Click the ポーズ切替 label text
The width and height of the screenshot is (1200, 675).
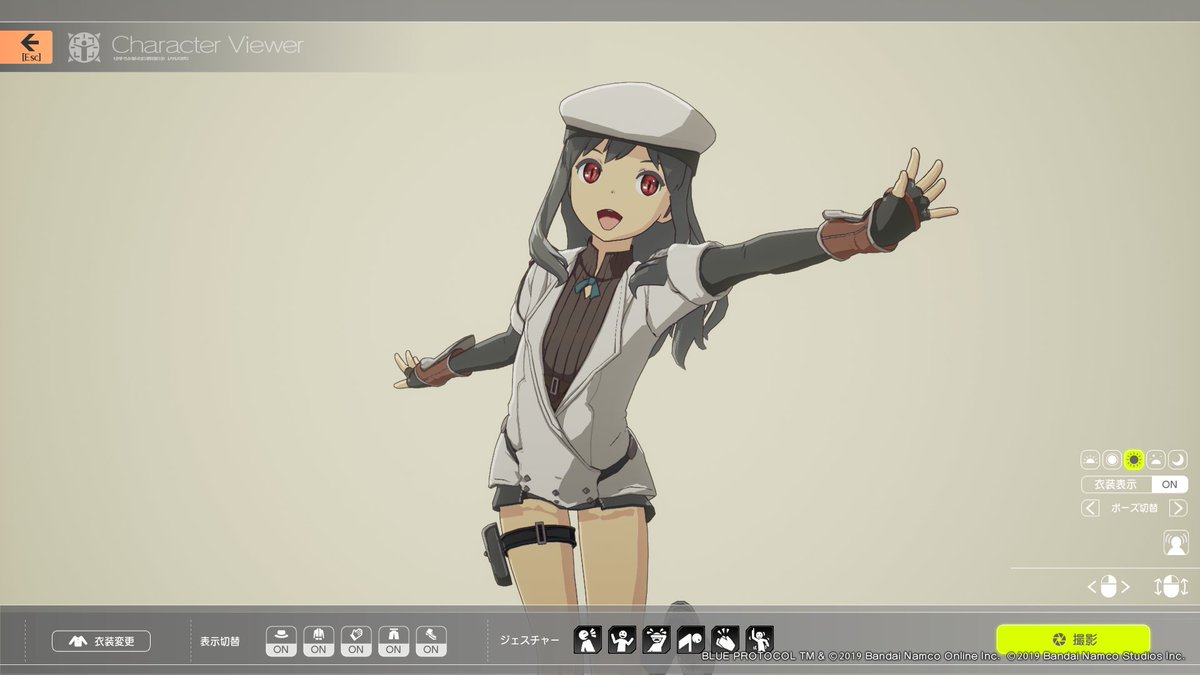[x=1134, y=508]
